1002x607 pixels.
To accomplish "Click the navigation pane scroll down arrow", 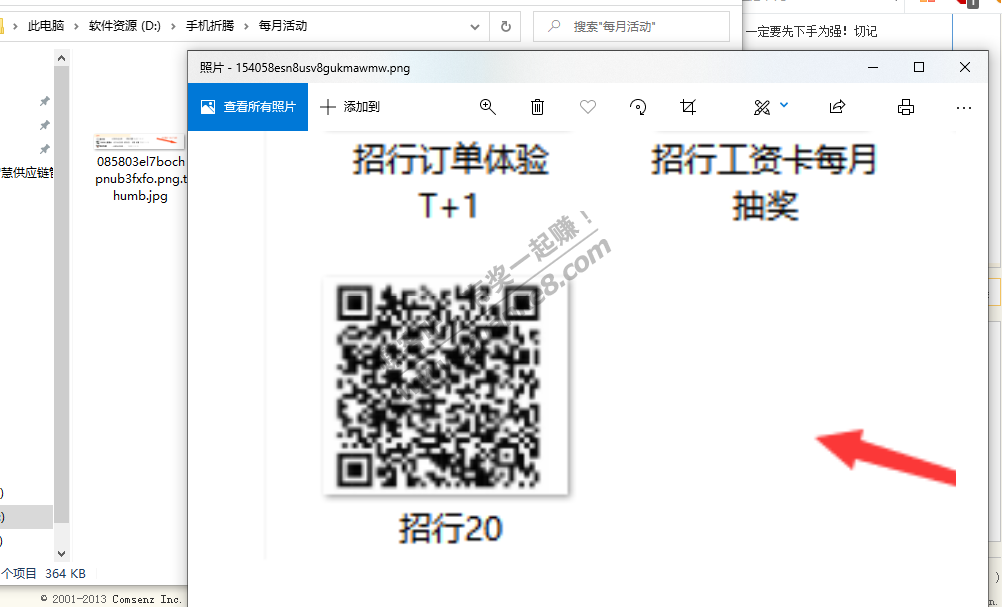I will pos(61,553).
